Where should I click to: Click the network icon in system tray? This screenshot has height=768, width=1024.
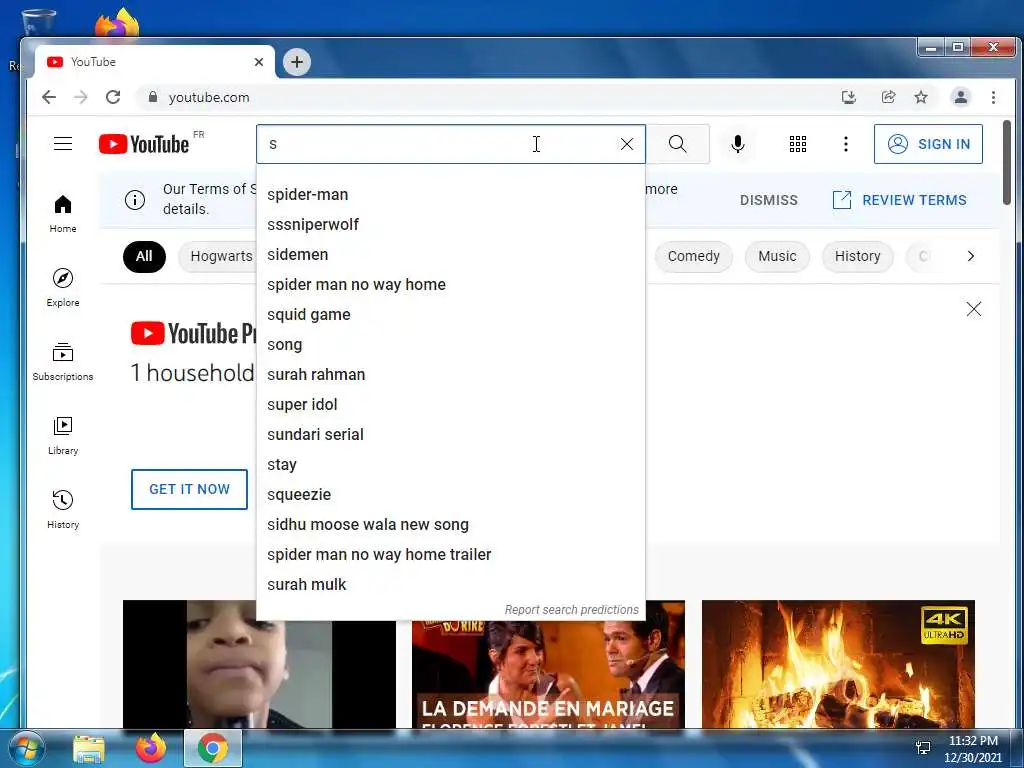click(923, 748)
